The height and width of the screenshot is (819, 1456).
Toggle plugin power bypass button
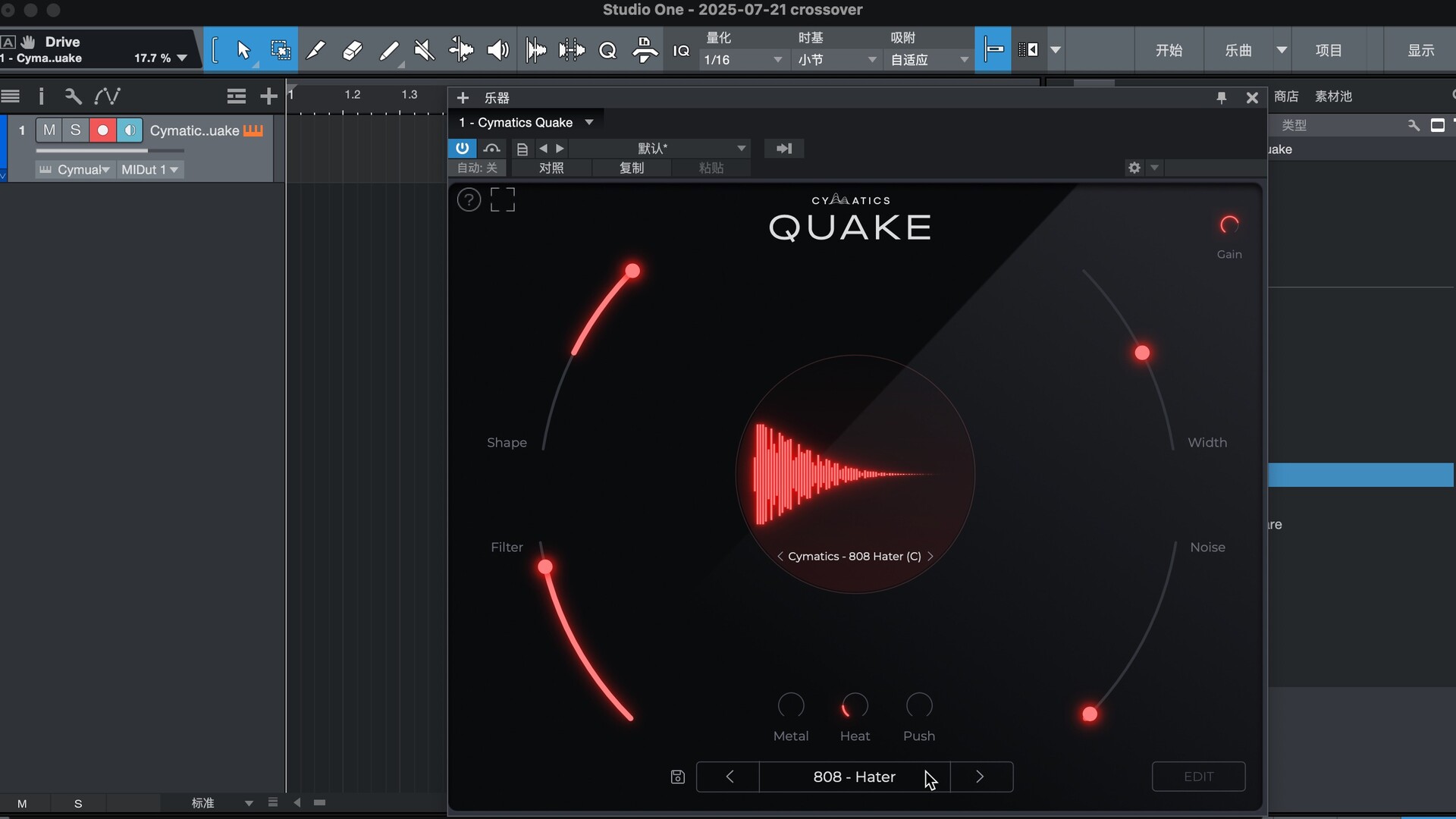462,148
